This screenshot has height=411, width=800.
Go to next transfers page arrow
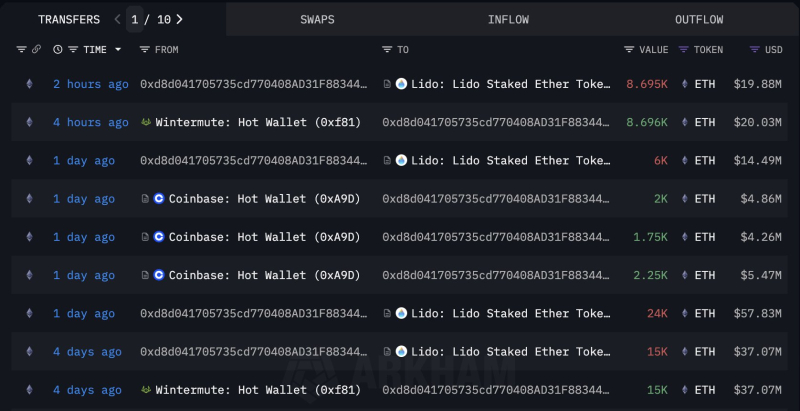tap(179, 19)
